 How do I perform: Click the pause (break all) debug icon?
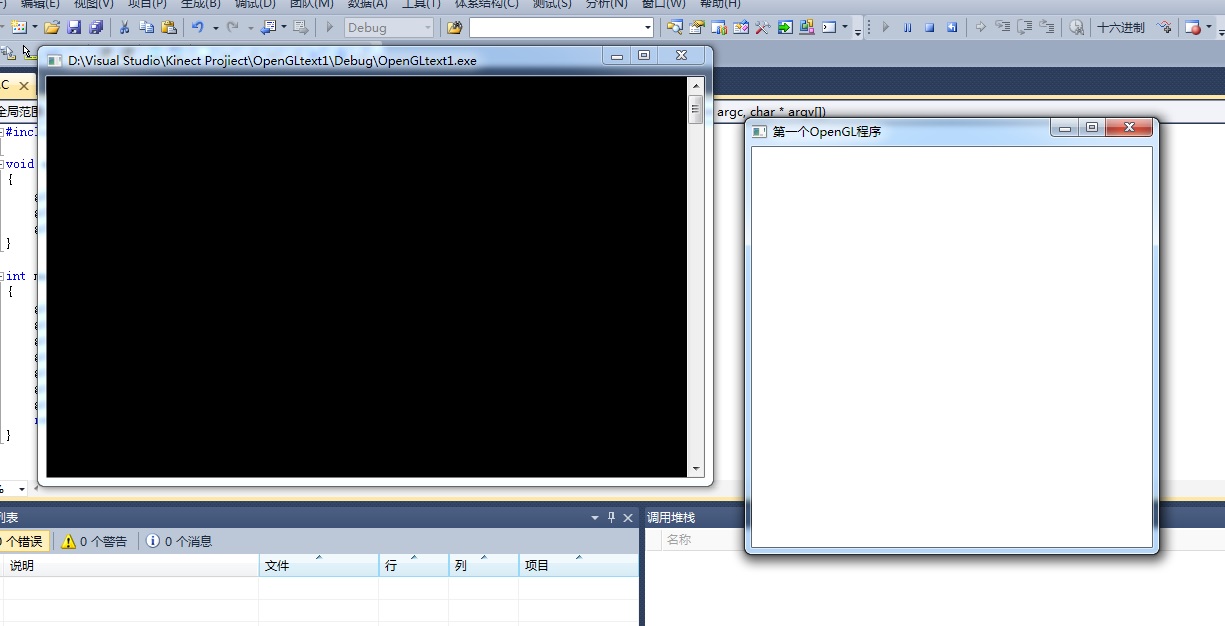[x=908, y=27]
